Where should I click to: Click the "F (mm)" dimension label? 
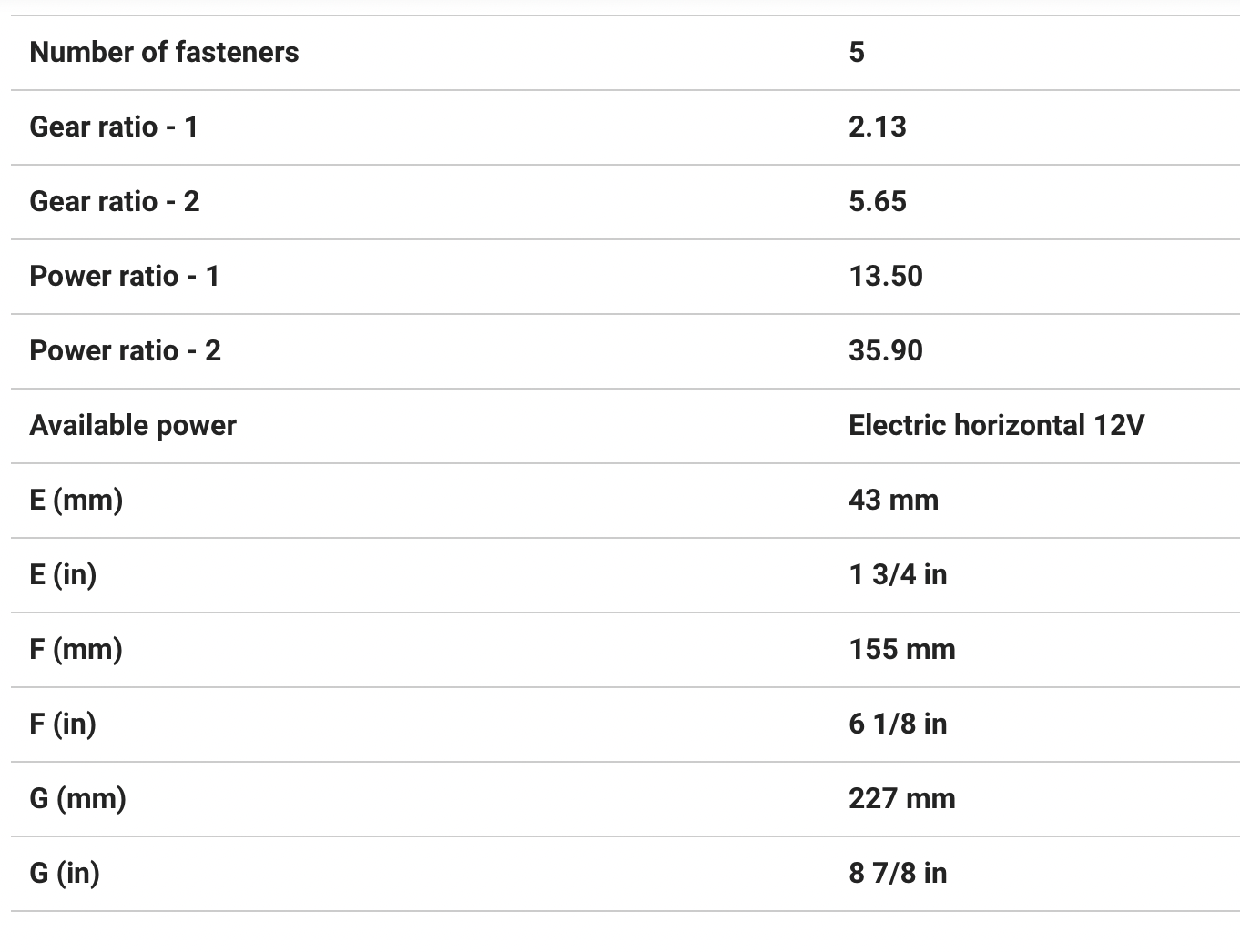point(76,650)
